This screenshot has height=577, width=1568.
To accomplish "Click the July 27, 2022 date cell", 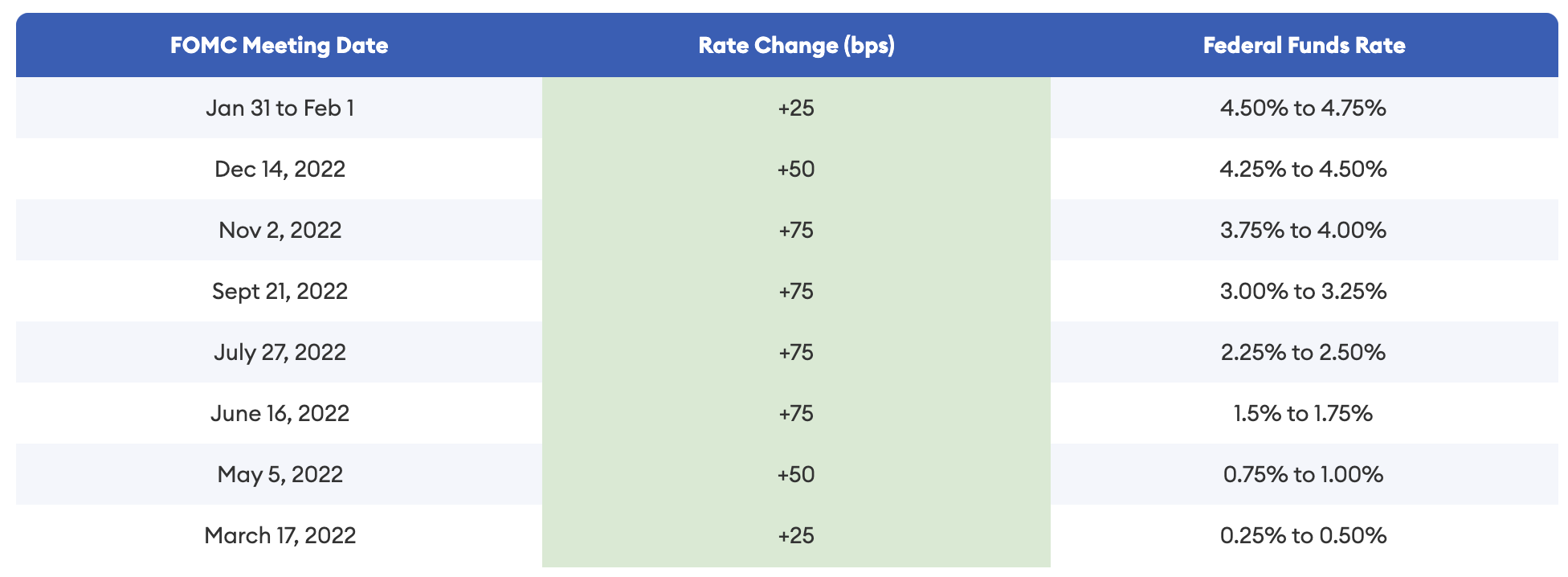I will (x=280, y=352).
